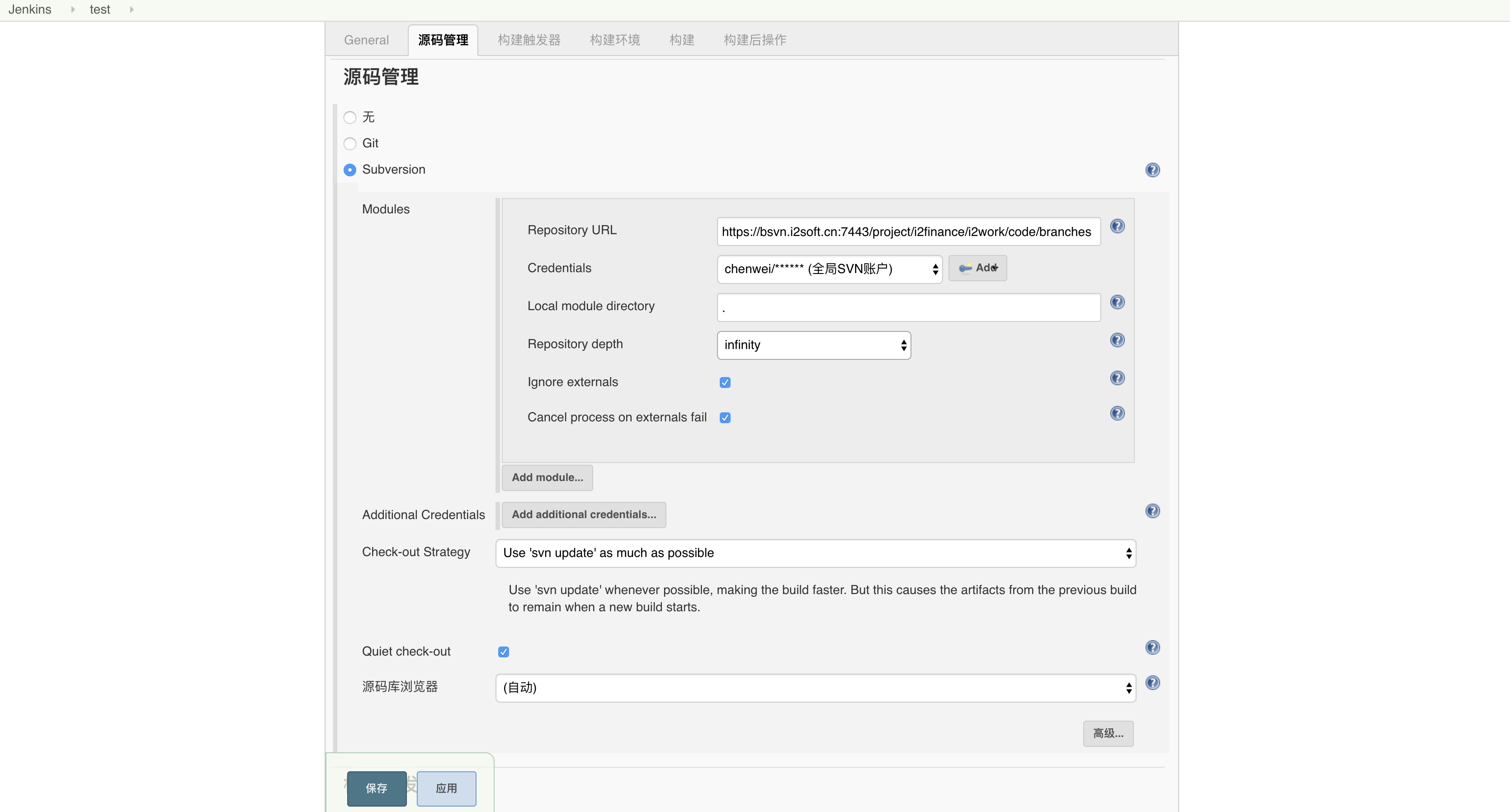The image size is (1510, 812).
Task: Go to Jenkins home breadcrumb
Action: coord(30,9)
